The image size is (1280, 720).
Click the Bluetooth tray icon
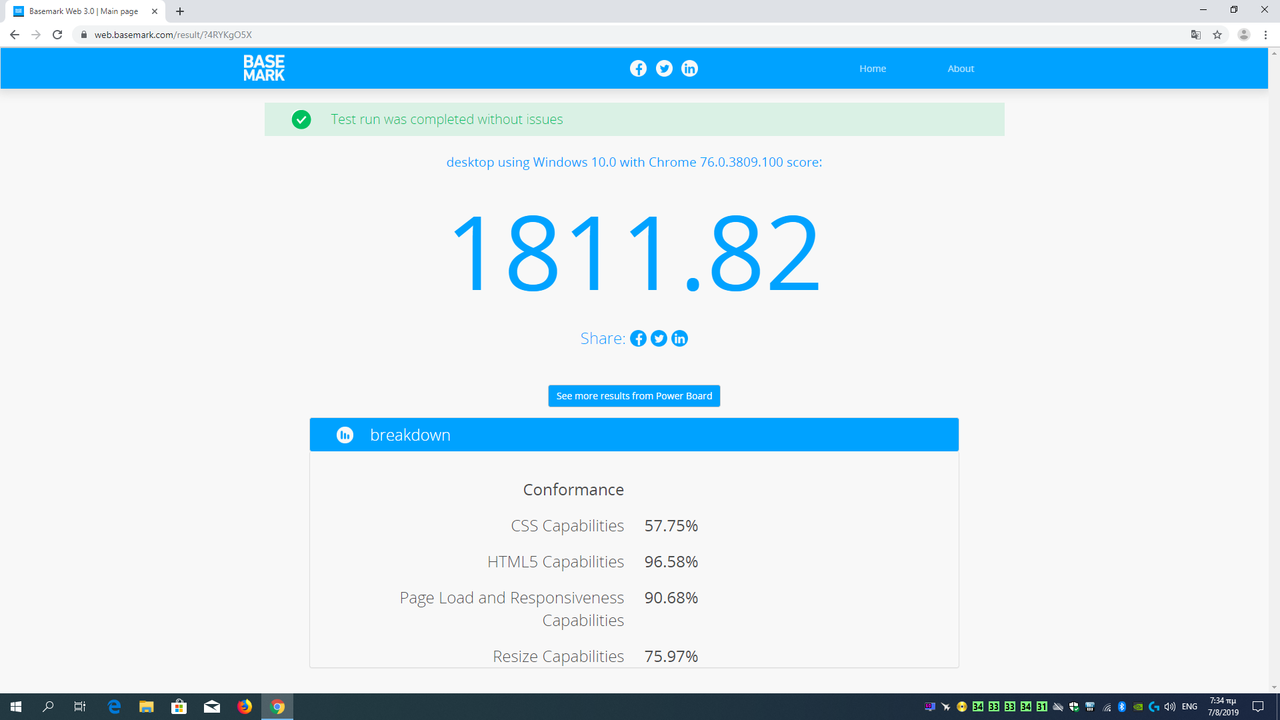(1122, 707)
